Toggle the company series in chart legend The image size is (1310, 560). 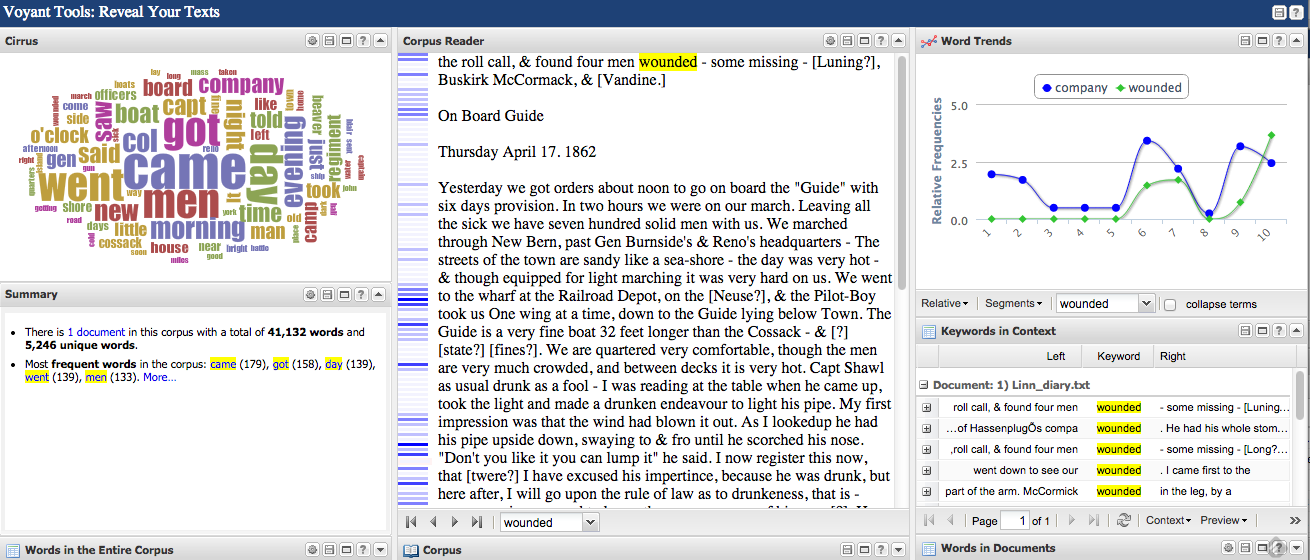coord(1074,88)
